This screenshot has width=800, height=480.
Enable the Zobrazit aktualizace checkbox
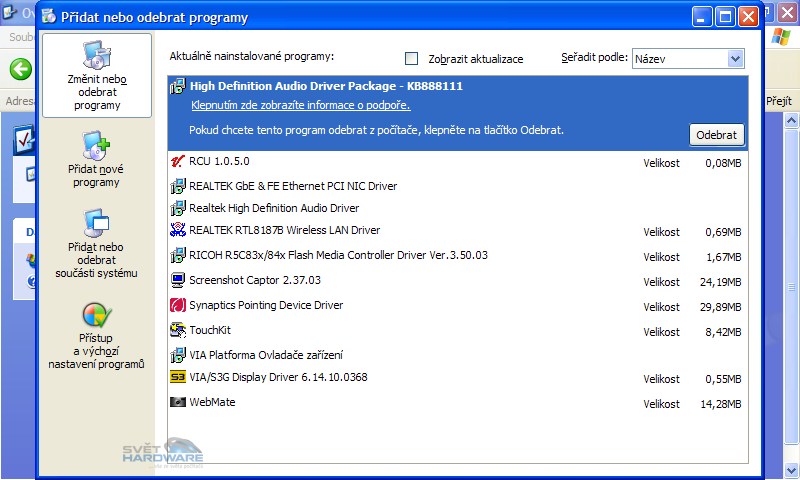click(411, 59)
